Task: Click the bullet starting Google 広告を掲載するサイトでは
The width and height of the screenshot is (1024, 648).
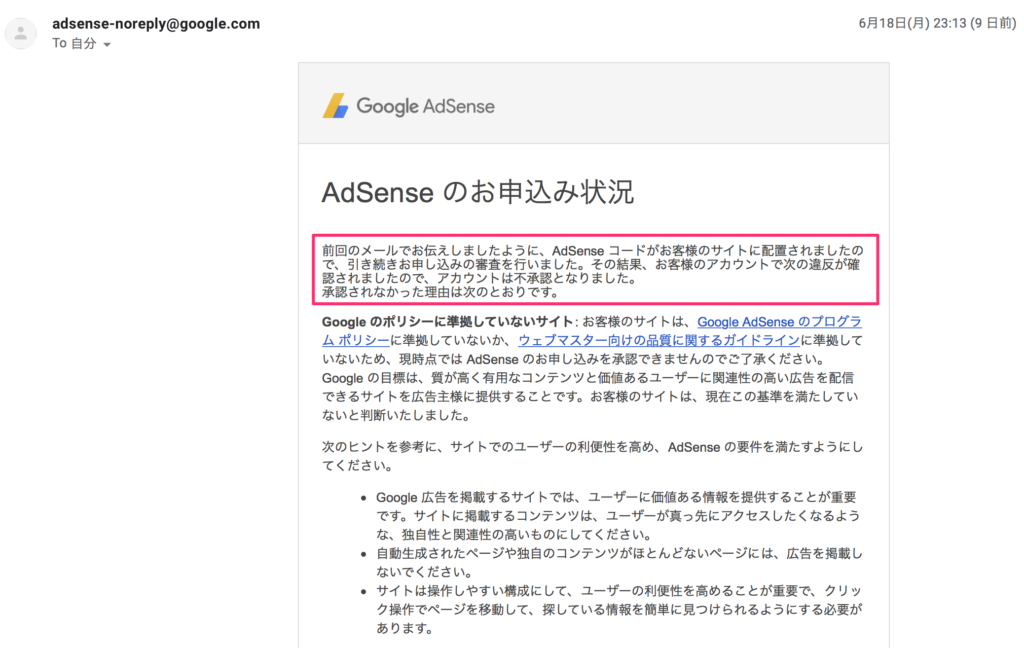Action: tap(619, 516)
